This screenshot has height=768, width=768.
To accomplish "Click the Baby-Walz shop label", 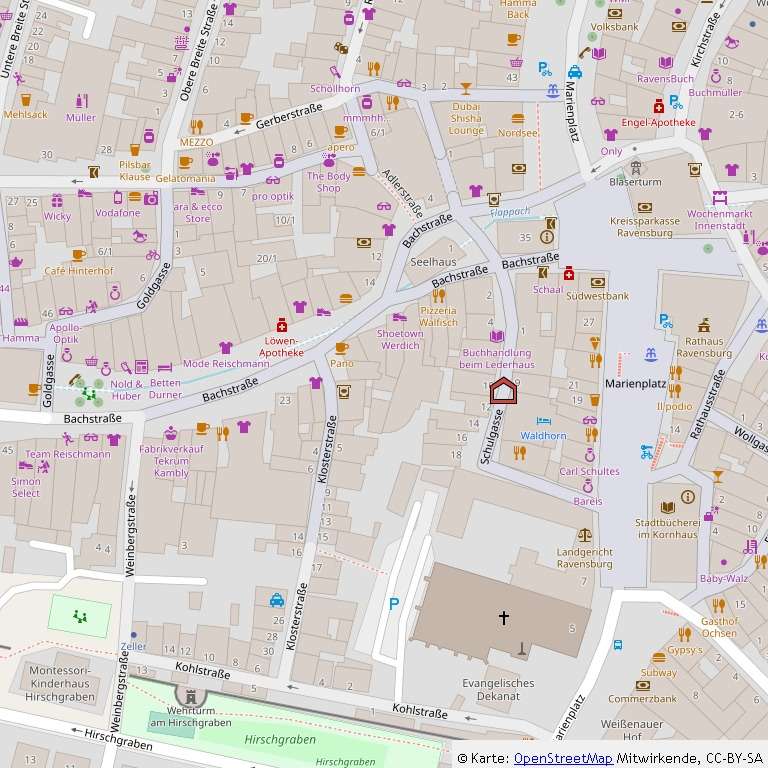I will pos(724,578).
